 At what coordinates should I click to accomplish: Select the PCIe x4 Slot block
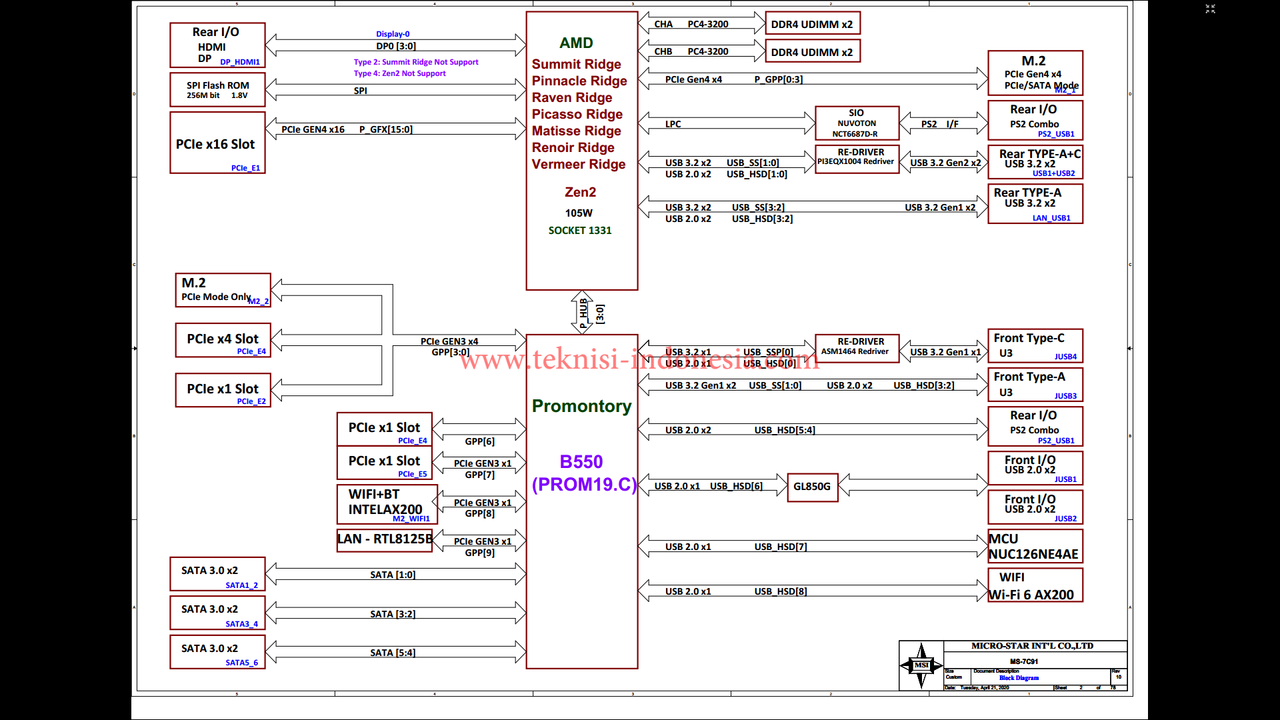coord(223,340)
